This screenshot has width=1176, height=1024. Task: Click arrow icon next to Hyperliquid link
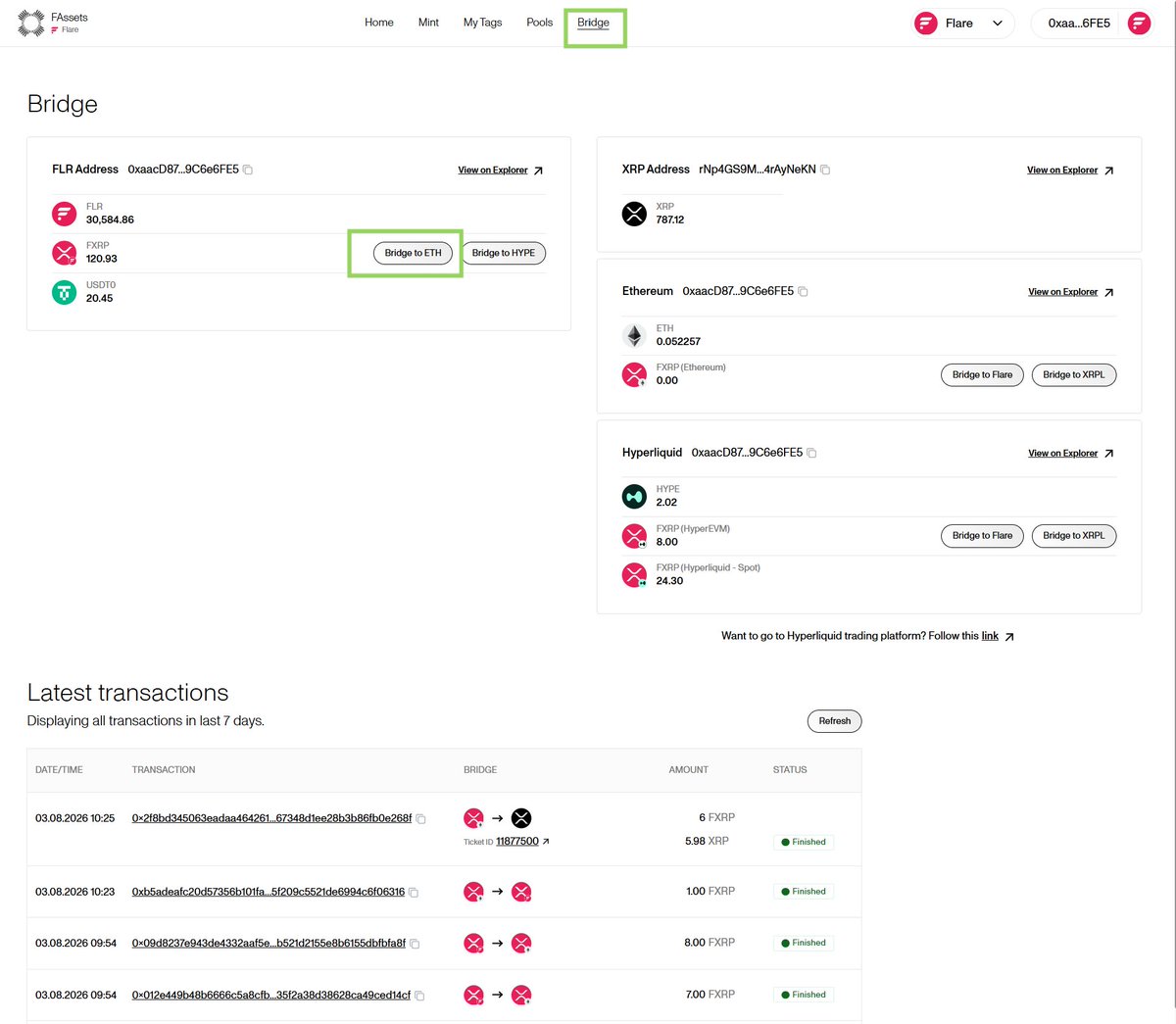[1009, 637]
